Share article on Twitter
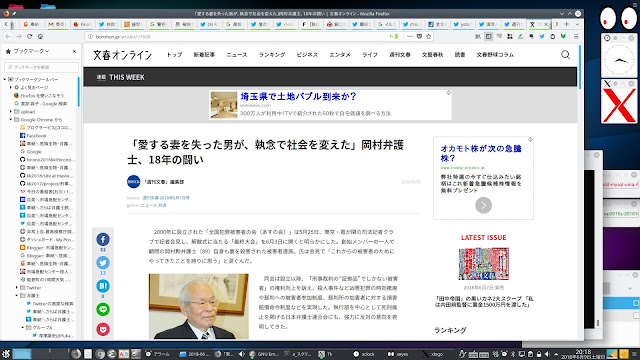The height and width of the screenshot is (360, 640). pyautogui.click(x=103, y=262)
